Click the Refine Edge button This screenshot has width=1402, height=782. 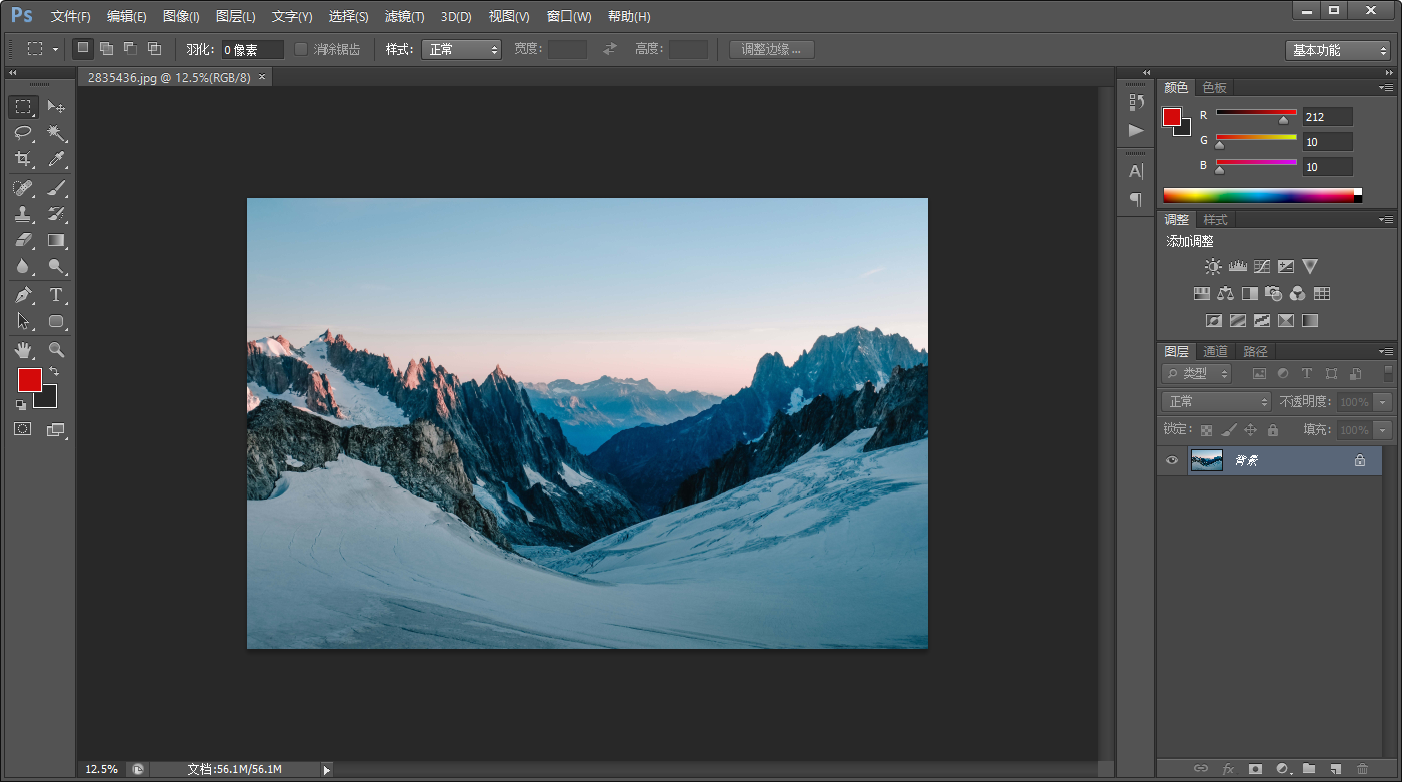[x=771, y=49]
